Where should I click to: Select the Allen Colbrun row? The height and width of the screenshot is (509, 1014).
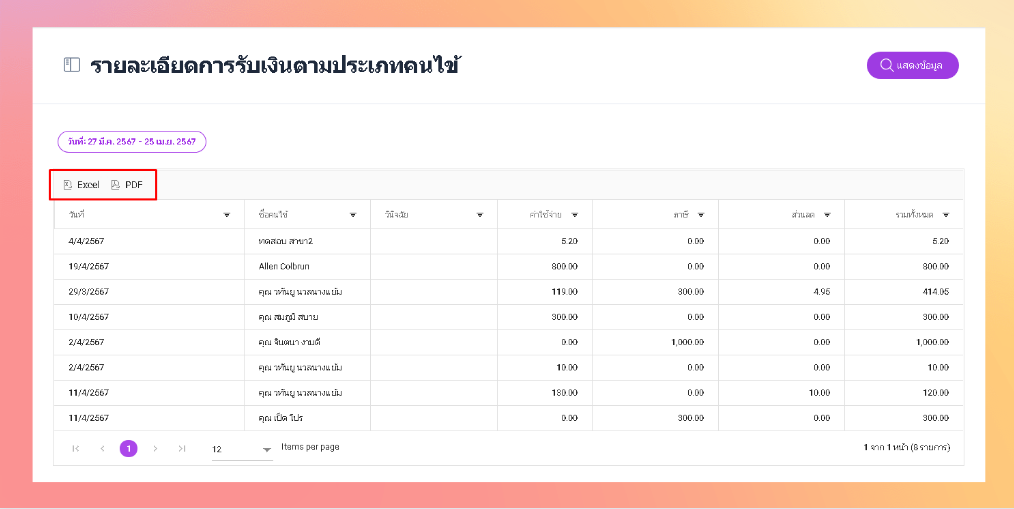pyautogui.click(x=285, y=266)
